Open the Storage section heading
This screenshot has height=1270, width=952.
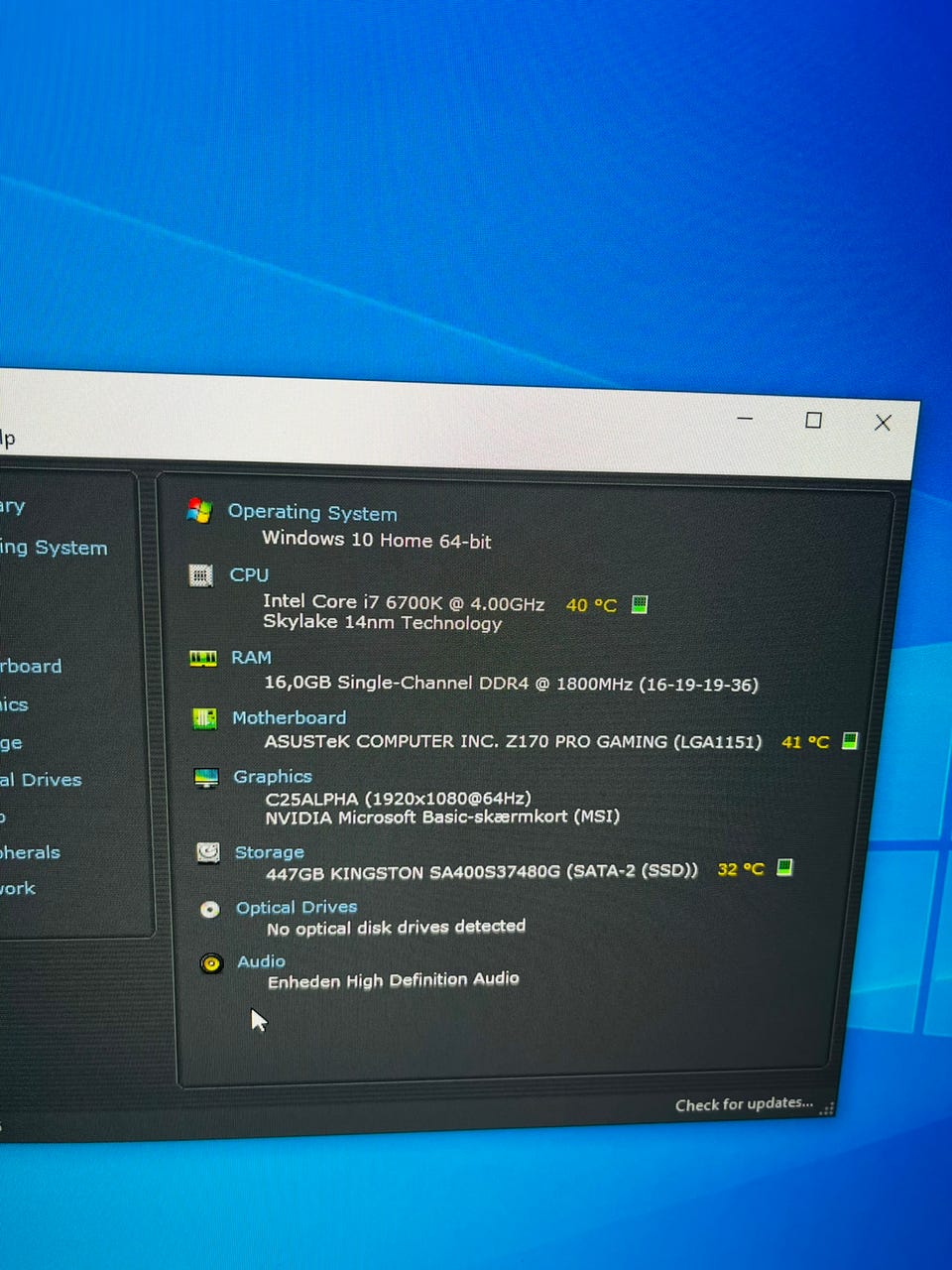coord(269,852)
